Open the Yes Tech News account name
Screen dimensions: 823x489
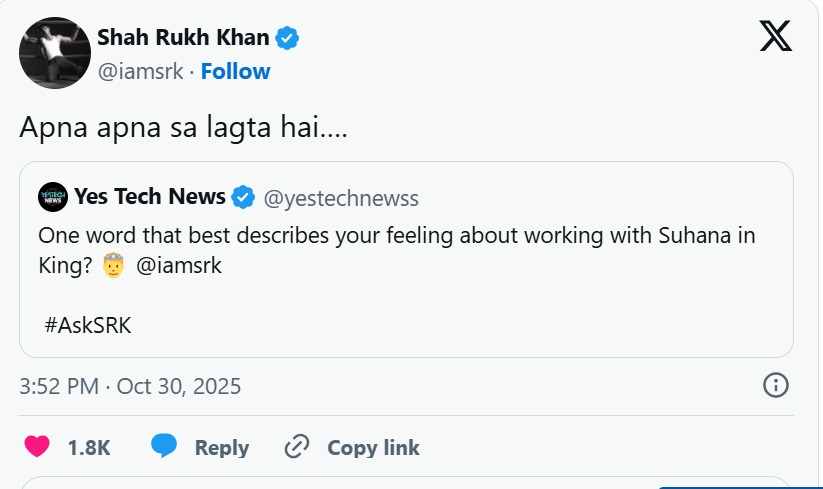point(149,197)
